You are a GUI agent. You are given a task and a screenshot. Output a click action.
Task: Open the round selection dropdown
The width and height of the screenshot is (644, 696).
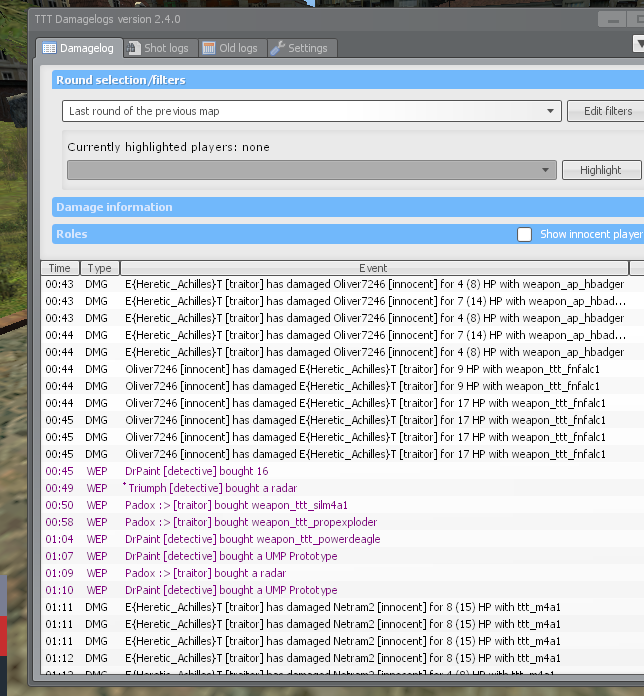(x=551, y=111)
